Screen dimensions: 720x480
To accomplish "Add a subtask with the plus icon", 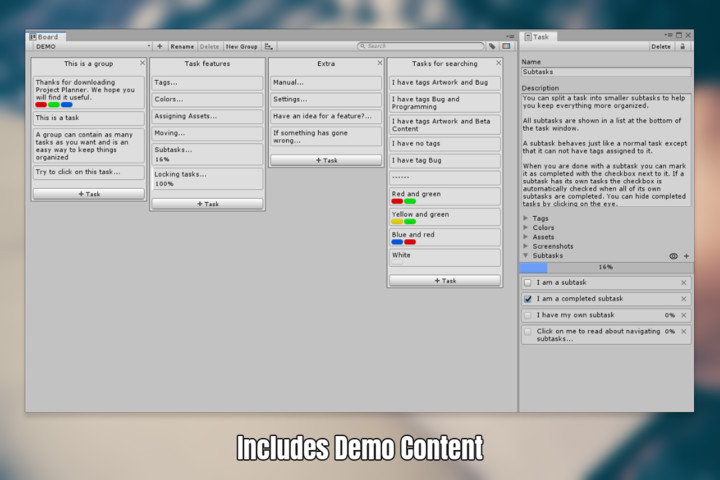I will click(686, 256).
